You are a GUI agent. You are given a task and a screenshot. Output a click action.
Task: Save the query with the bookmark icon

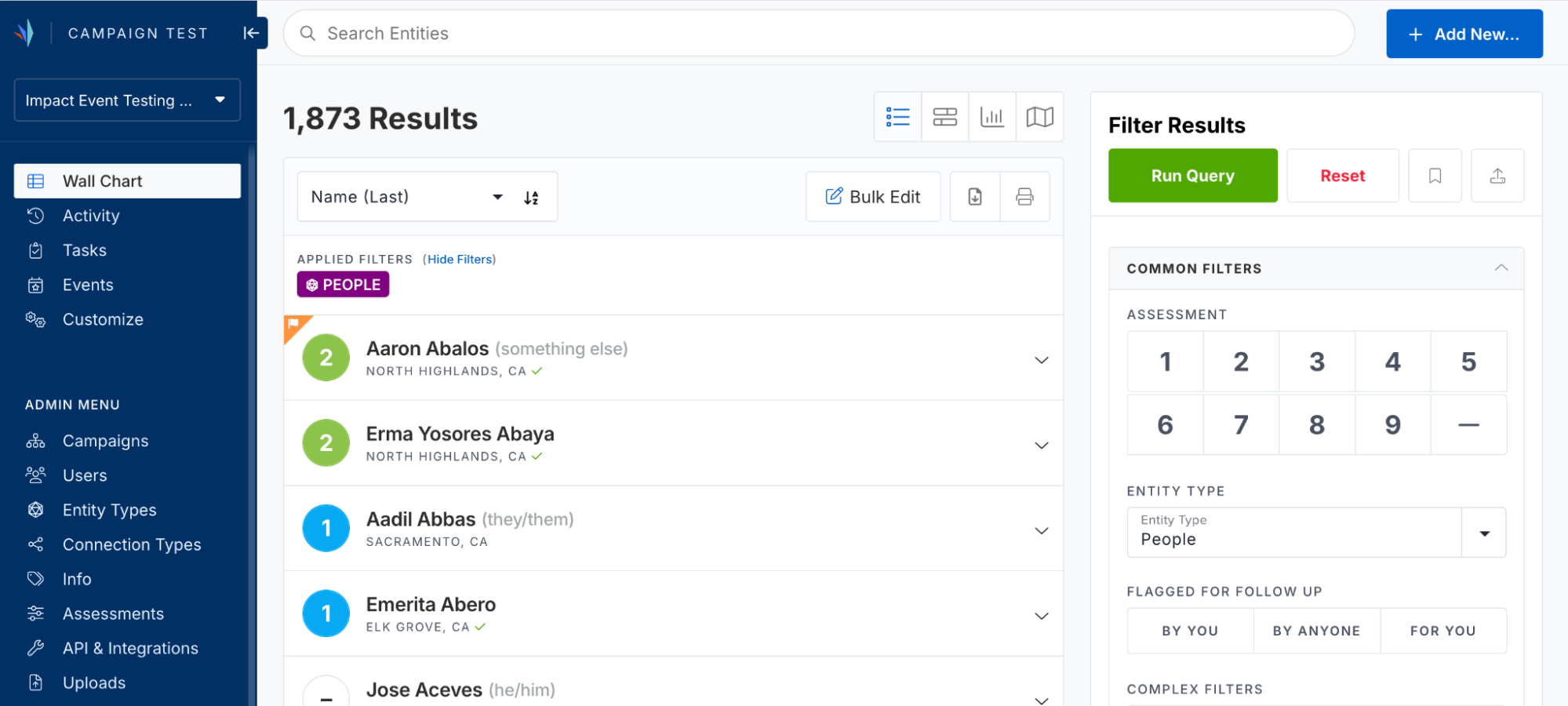click(x=1434, y=176)
